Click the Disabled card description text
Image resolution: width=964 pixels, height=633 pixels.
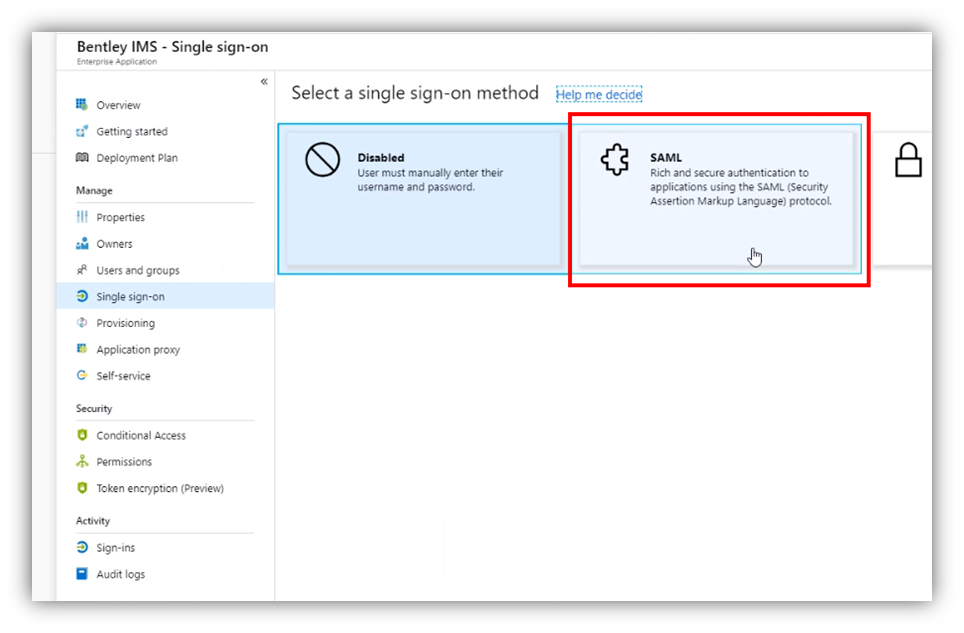point(430,179)
